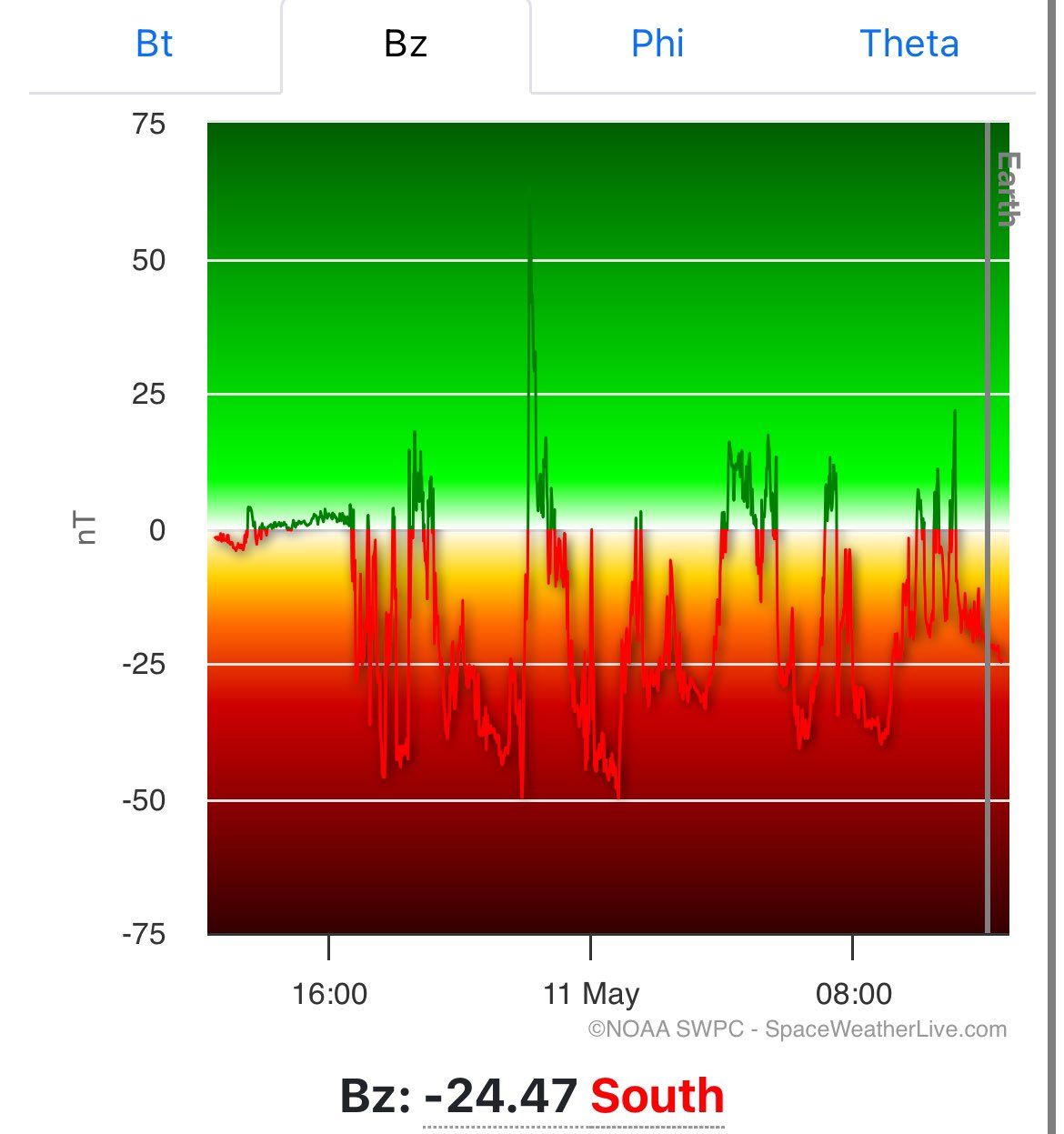Switch to the Bt tab
Viewport: 1064px width, 1134px height.
tap(154, 44)
